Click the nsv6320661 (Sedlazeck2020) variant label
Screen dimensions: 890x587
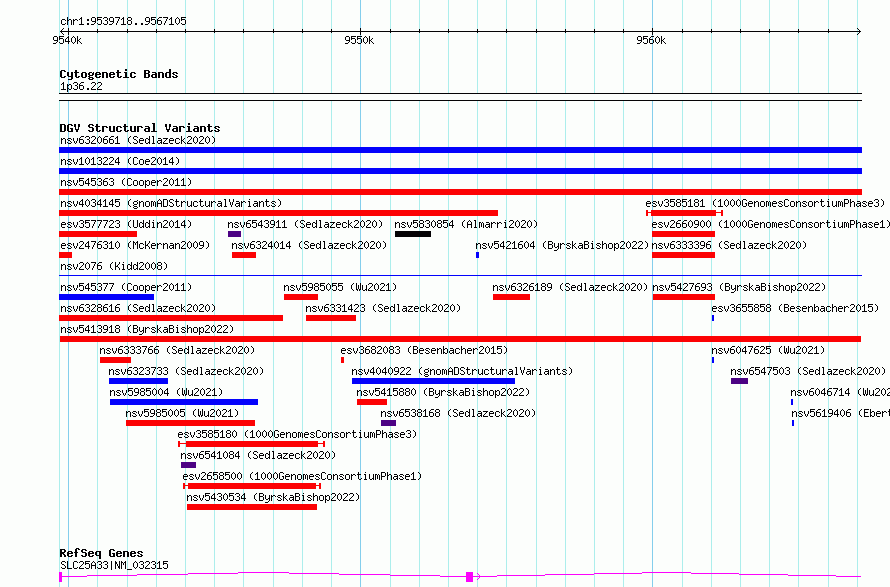[138, 140]
